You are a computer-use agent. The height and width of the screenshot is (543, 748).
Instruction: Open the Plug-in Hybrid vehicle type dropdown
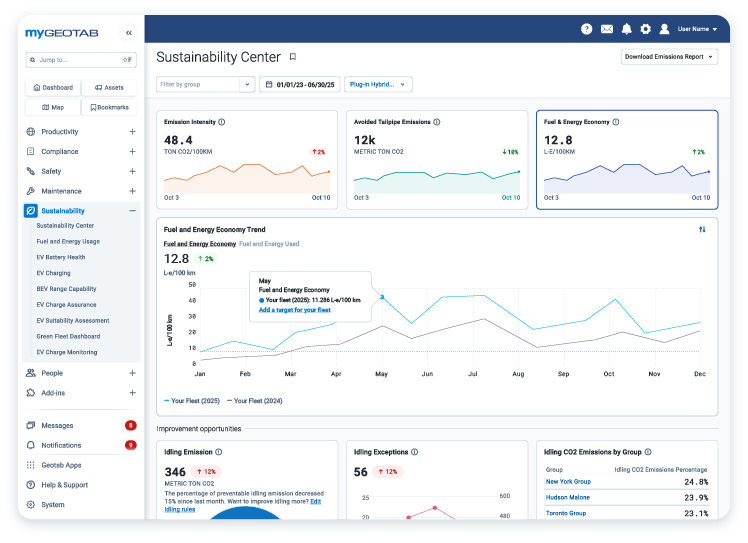pos(378,84)
